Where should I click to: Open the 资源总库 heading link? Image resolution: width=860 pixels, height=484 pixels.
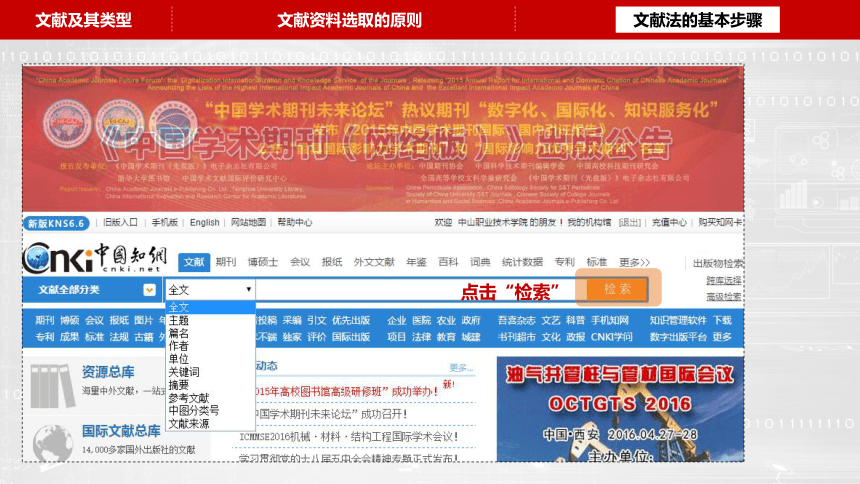[x=108, y=372]
